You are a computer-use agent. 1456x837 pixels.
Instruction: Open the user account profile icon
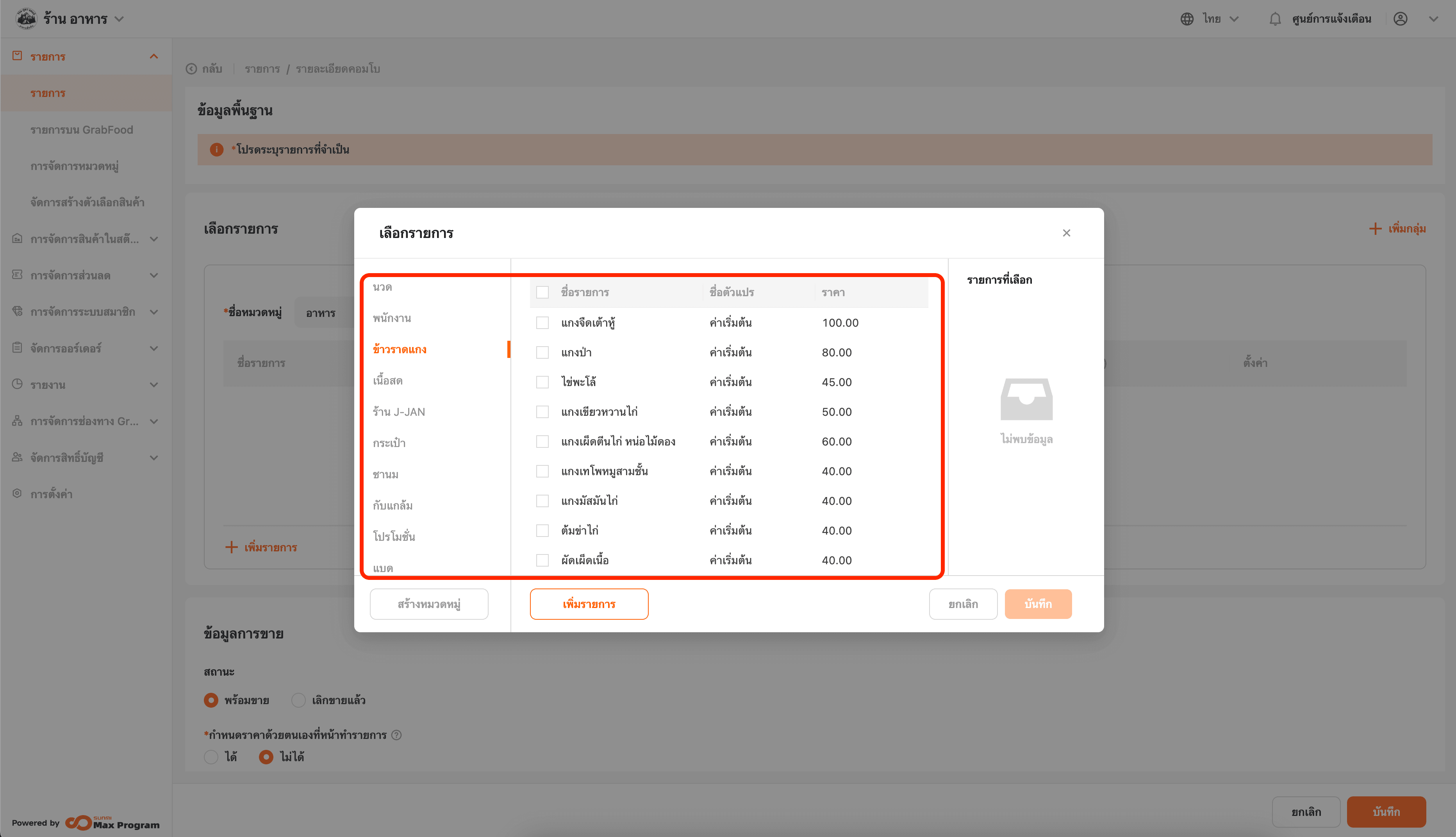coord(1400,19)
